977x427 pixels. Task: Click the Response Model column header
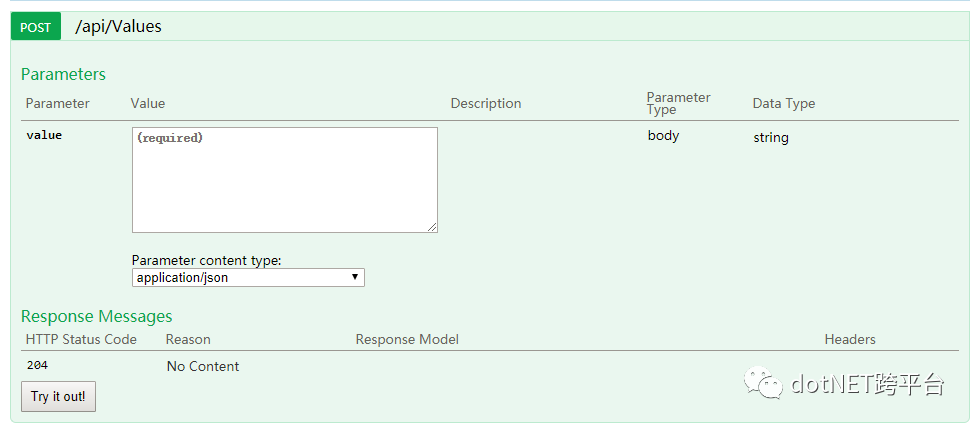[x=407, y=339]
